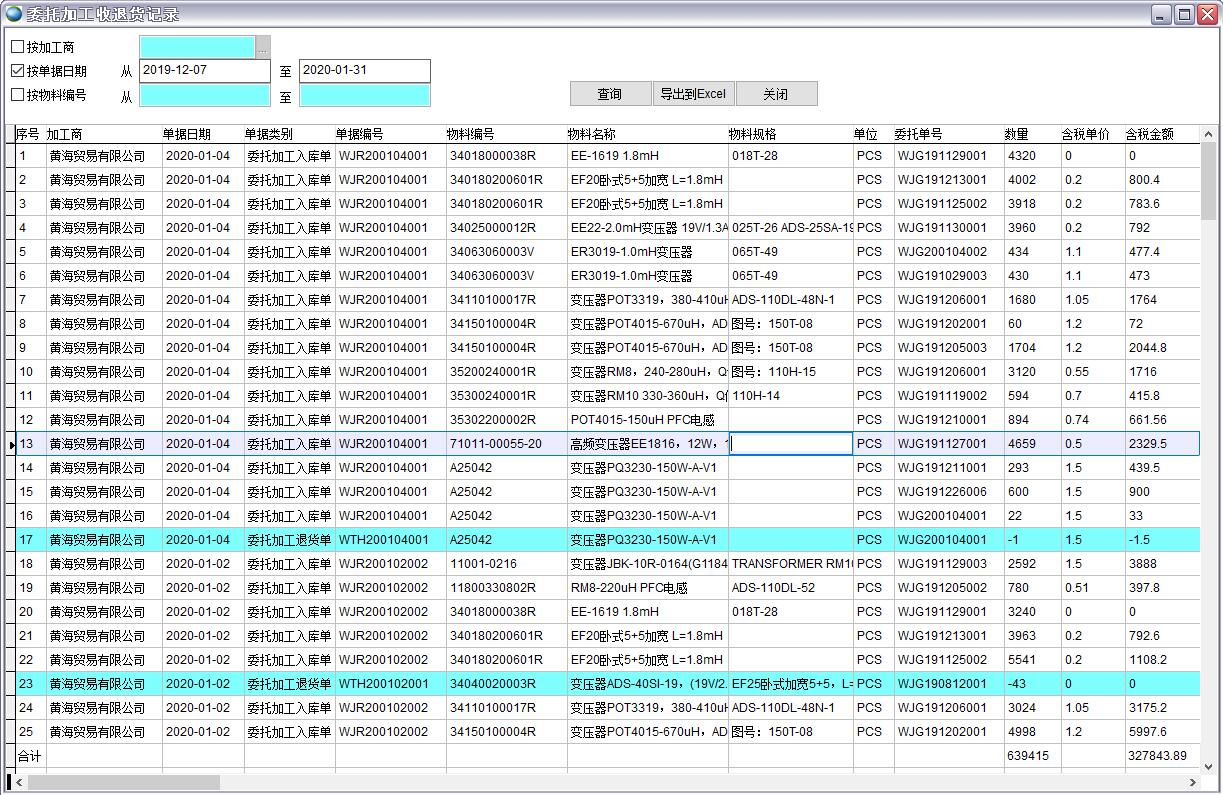Enable the 按物料编号 filter checkbox
The image size is (1223, 795).
pos(16,95)
